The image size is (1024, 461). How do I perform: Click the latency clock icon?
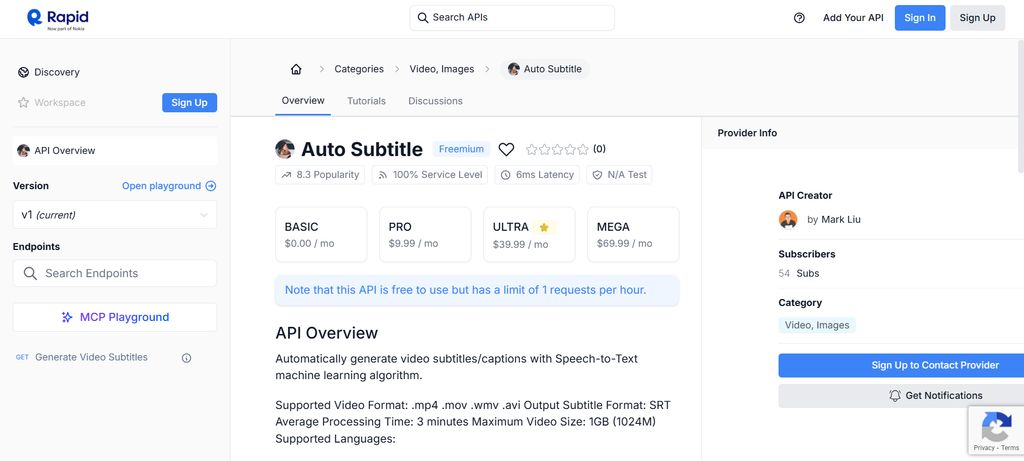[x=506, y=175]
